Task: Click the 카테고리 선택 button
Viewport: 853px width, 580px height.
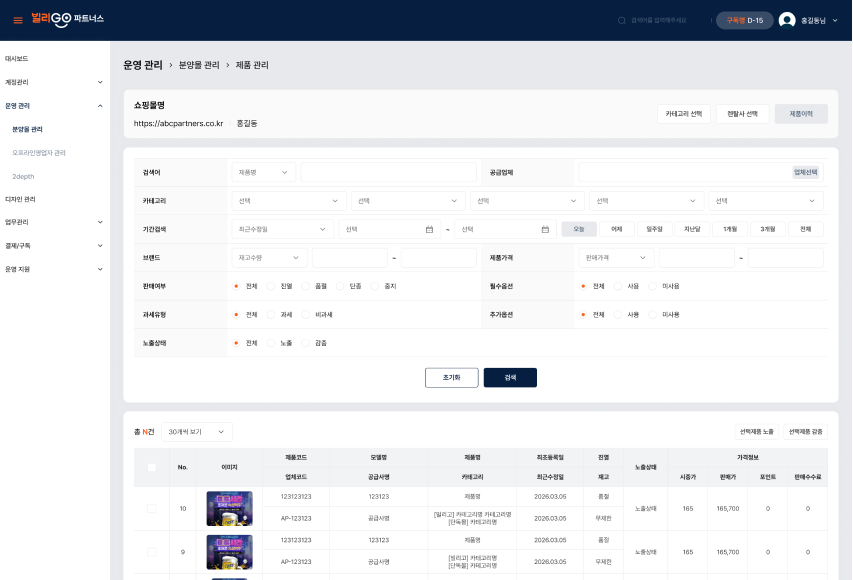Action: click(684, 114)
